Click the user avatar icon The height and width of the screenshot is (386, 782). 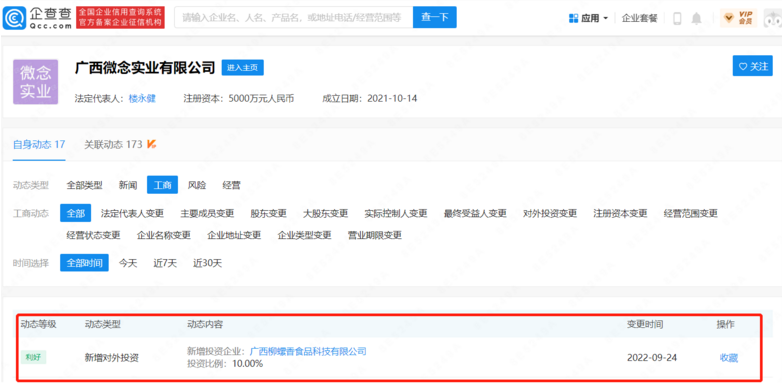coord(773,18)
